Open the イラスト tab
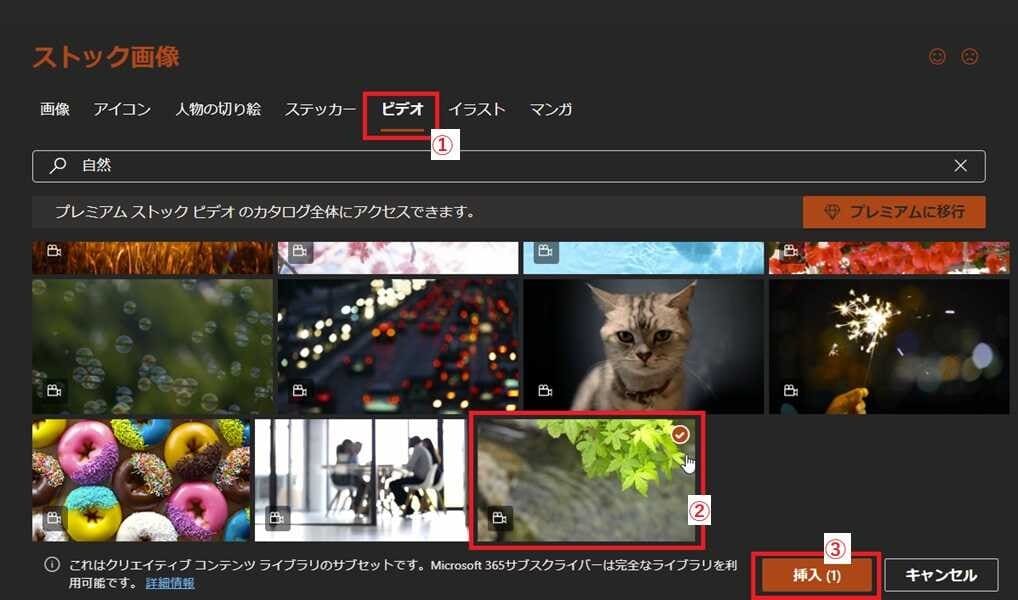 (477, 109)
